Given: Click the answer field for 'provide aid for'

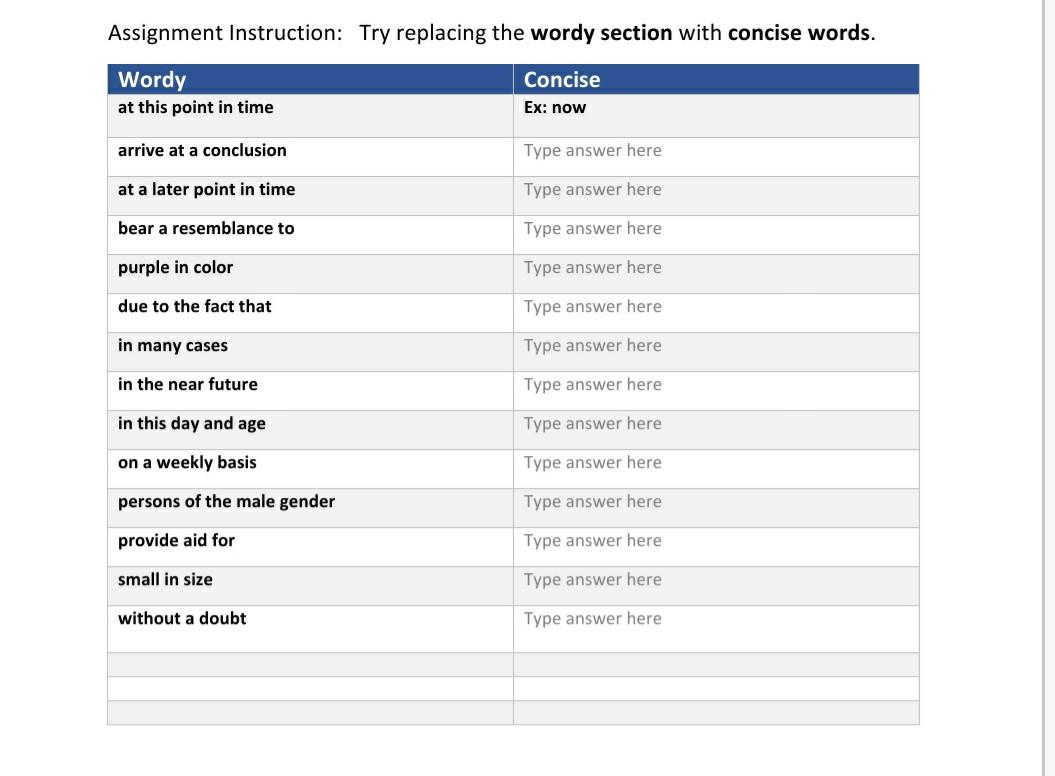Looking at the screenshot, I should point(716,547).
